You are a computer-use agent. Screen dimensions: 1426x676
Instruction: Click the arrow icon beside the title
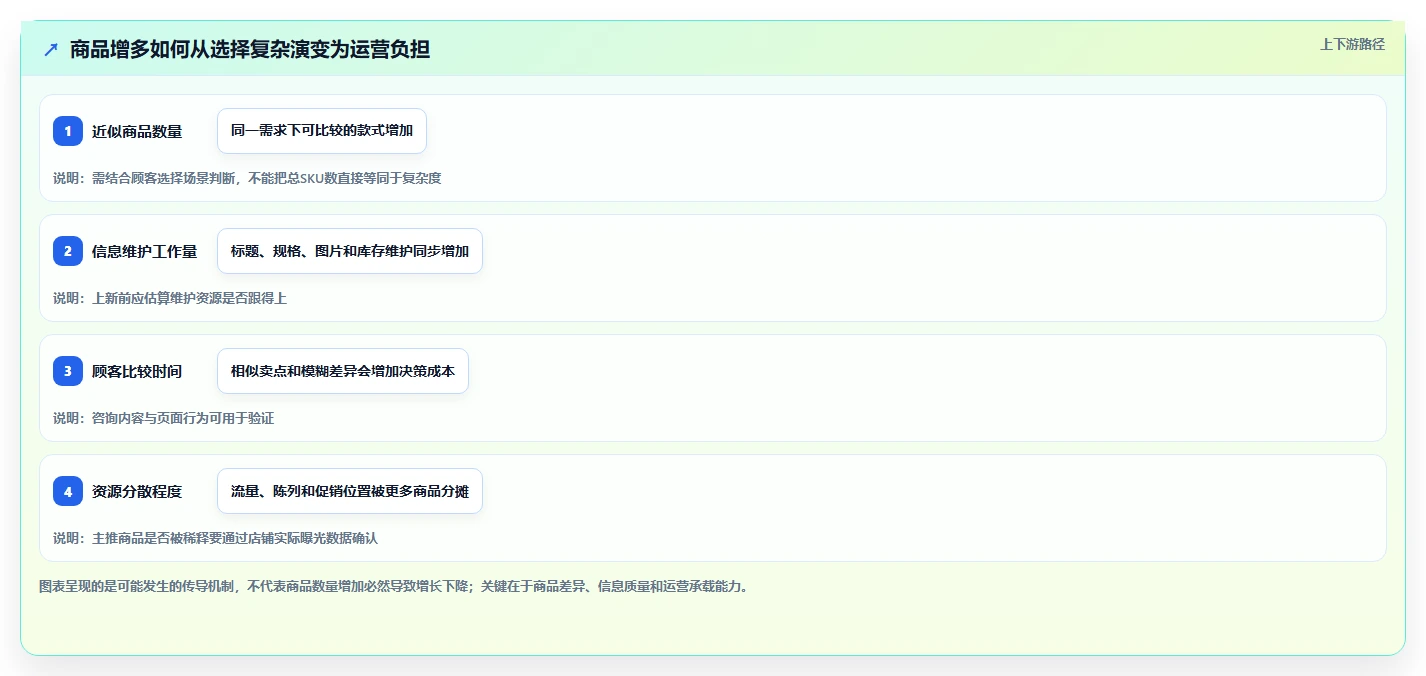coord(51,49)
